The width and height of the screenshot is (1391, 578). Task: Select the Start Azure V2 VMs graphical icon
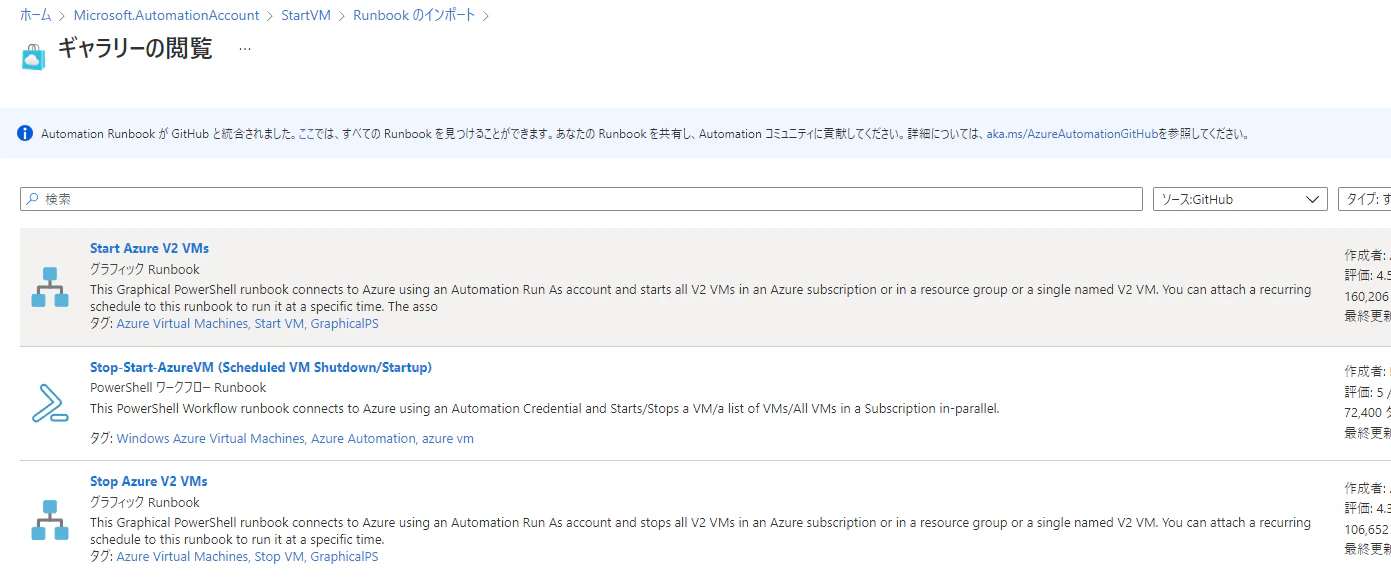pos(49,287)
